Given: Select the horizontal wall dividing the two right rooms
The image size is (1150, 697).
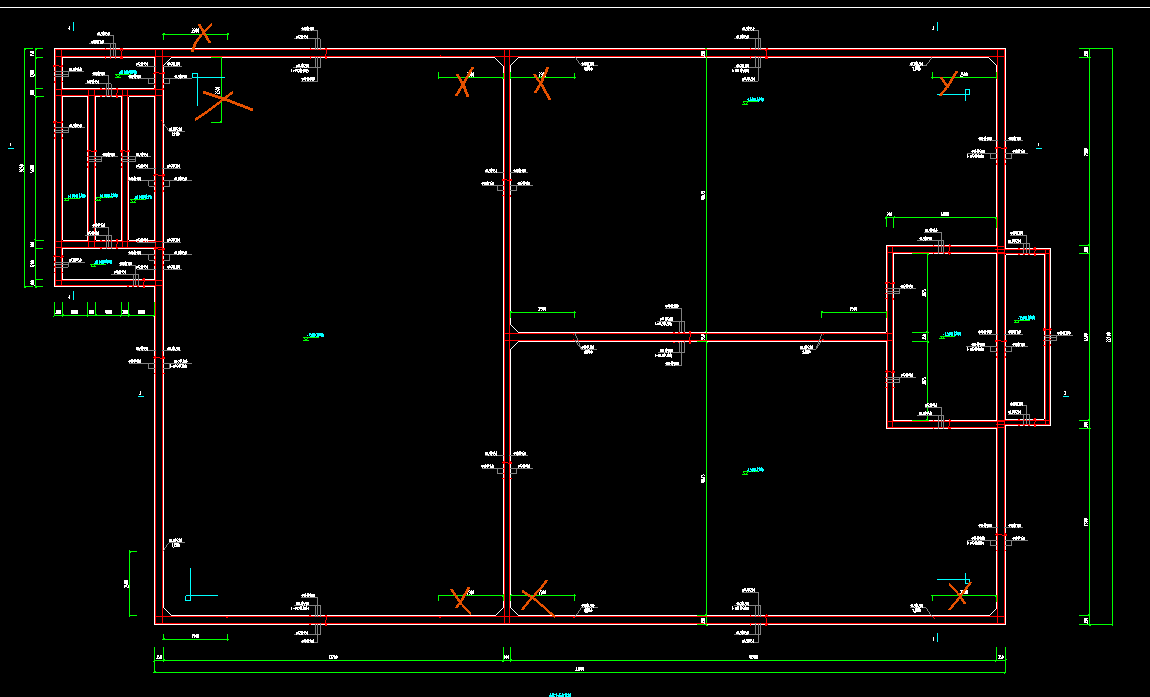Looking at the screenshot, I should 698,337.
